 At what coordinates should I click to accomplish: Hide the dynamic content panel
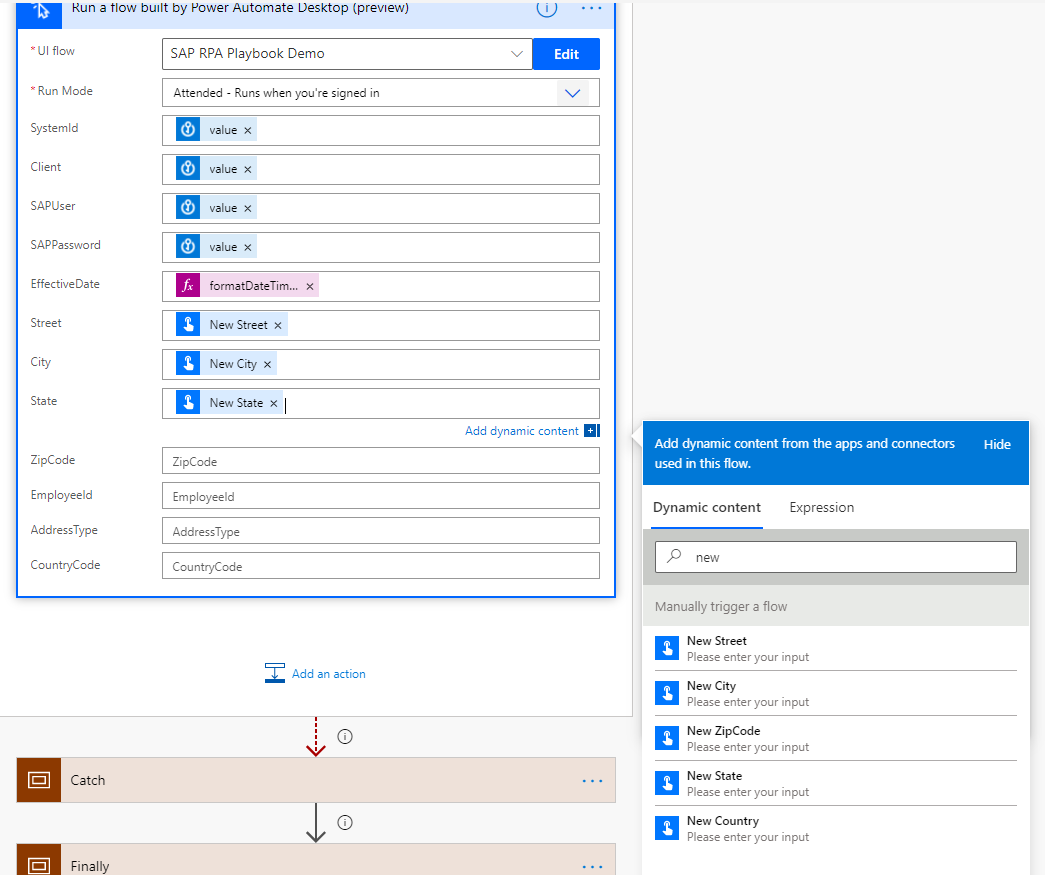coord(996,444)
